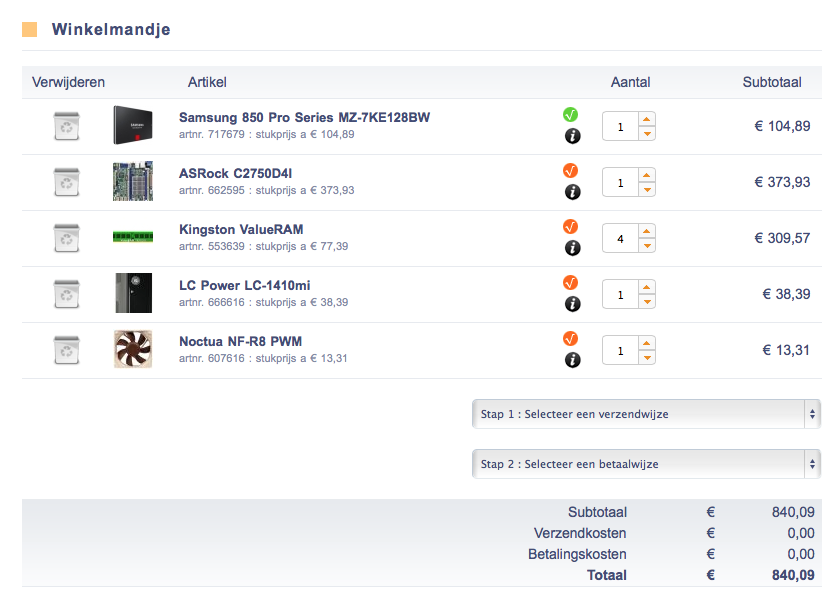Click the Verwijderen column header
Image resolution: width=832 pixels, height=599 pixels.
point(68,82)
